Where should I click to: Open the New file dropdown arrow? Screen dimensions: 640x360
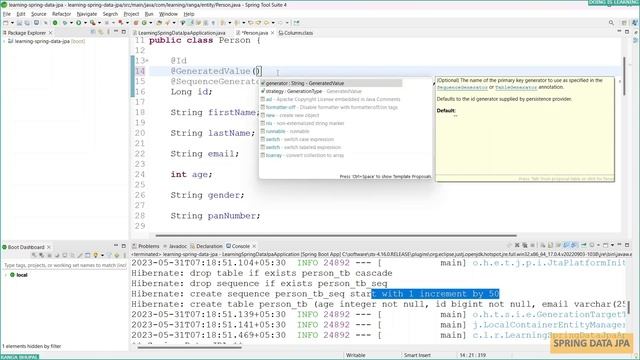point(12,23)
